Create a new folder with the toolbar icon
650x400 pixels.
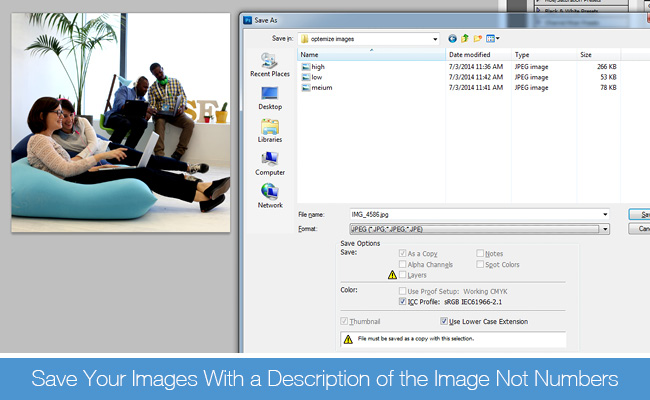(479, 38)
